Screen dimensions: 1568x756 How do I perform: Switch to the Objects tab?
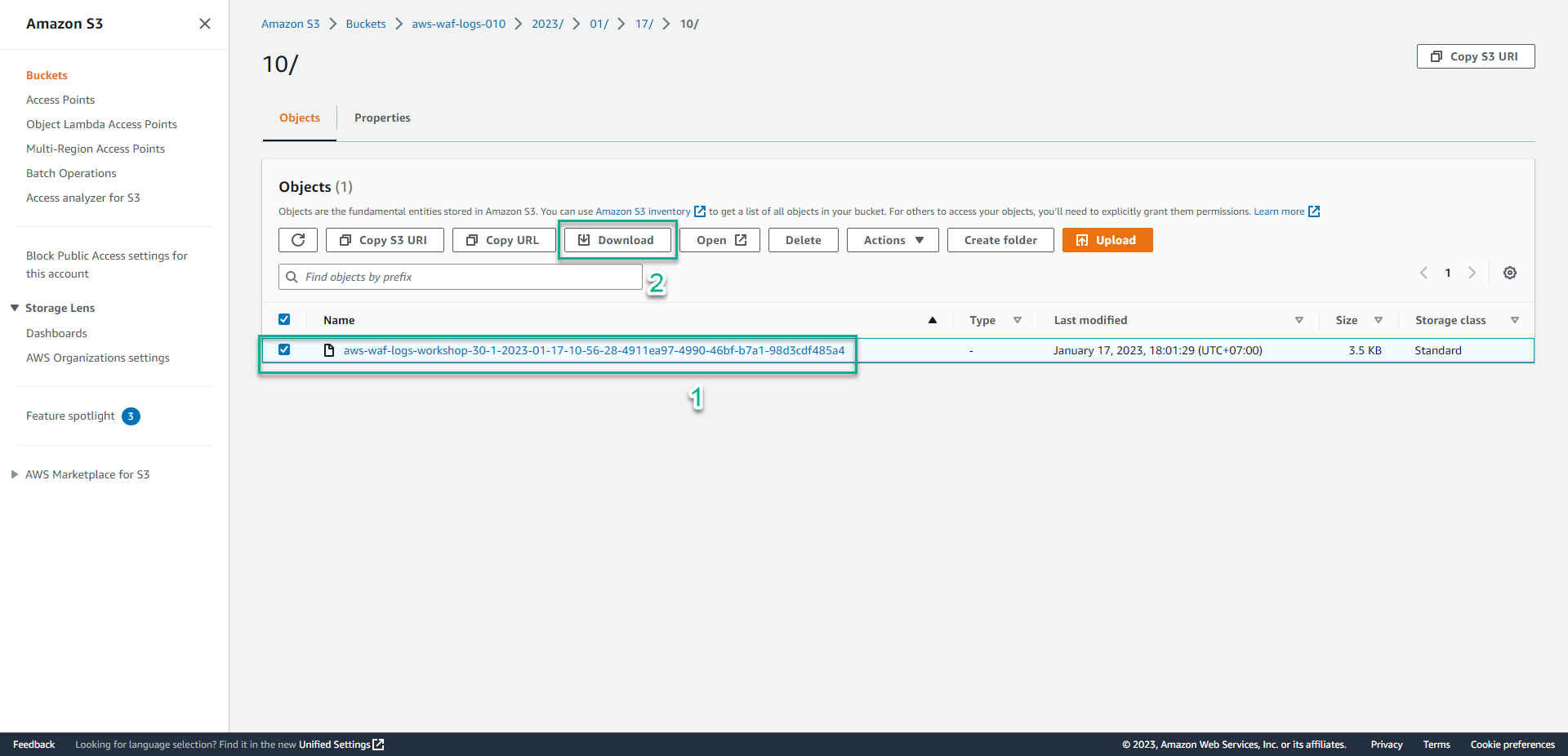(300, 118)
